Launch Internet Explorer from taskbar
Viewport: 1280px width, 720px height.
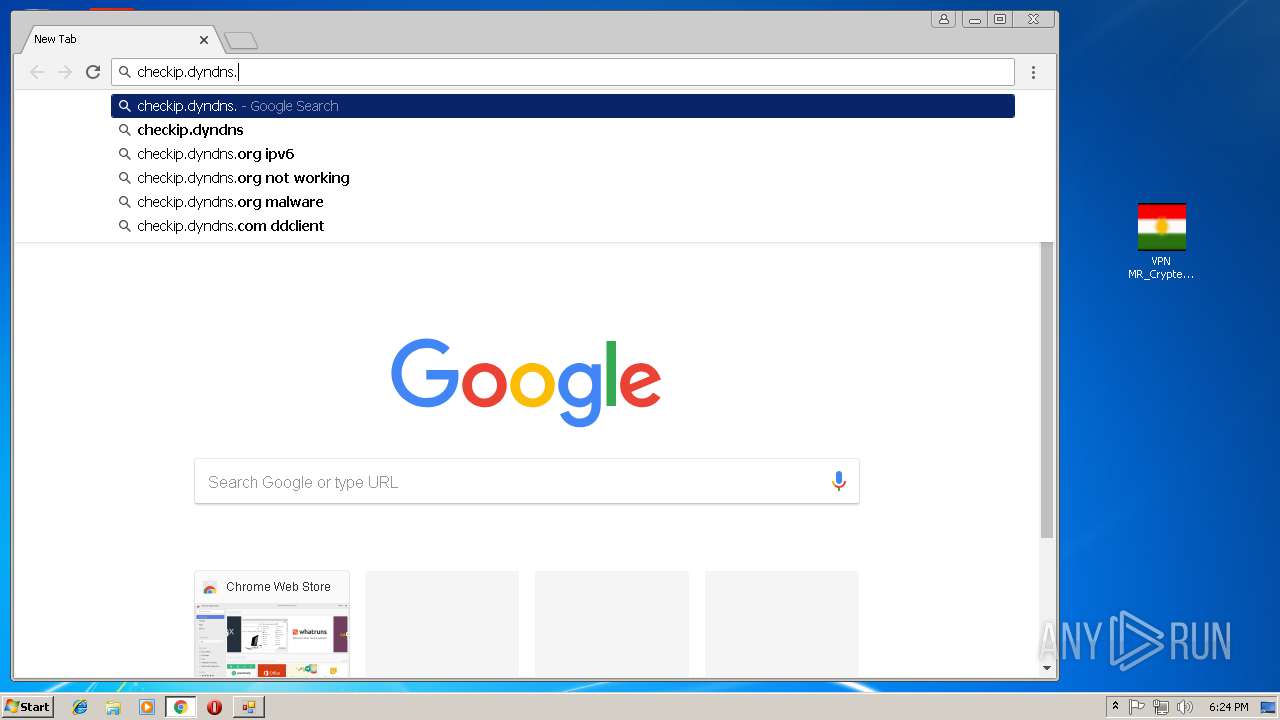(80, 707)
